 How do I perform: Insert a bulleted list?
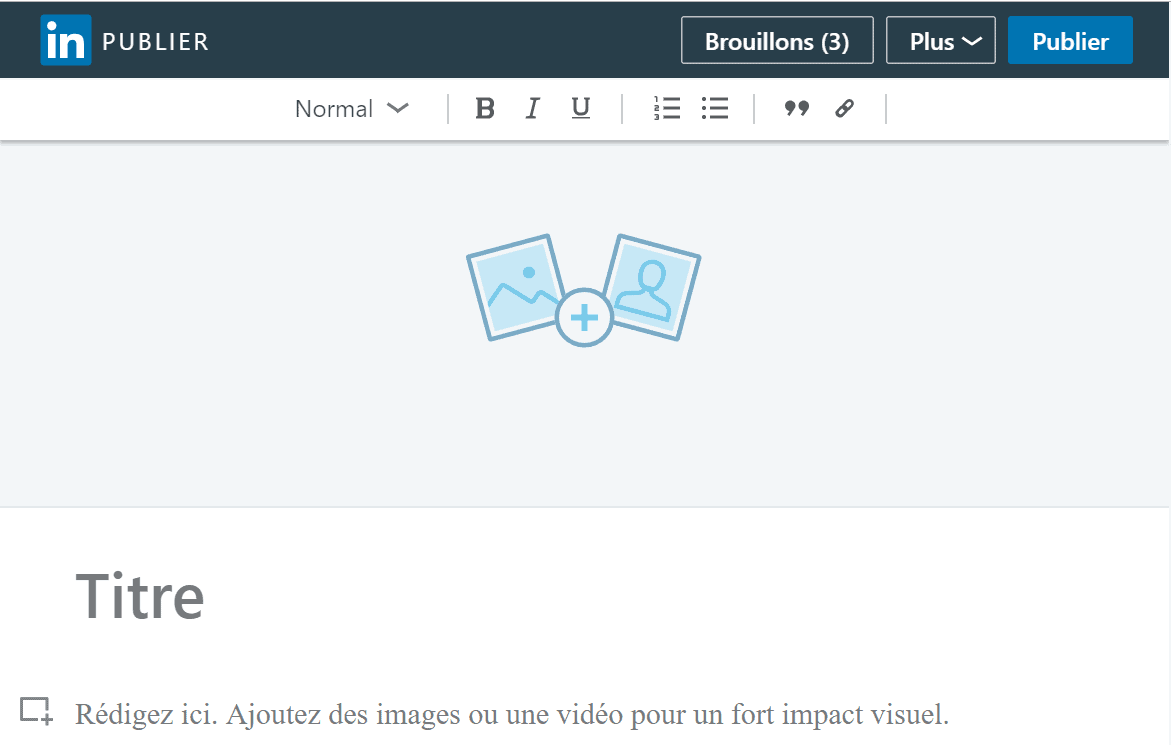715,109
